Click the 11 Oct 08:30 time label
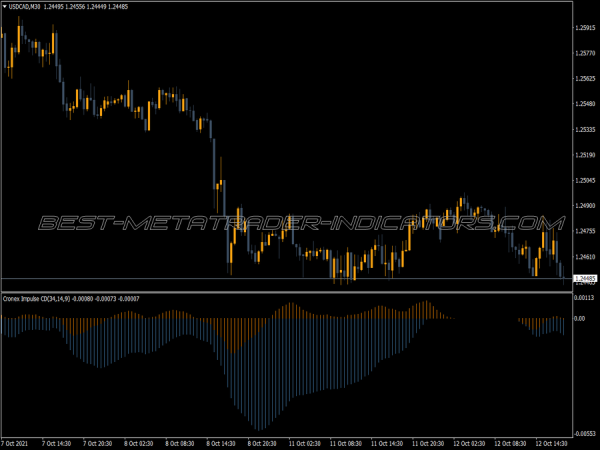Image resolution: width=600 pixels, height=450 pixels. click(x=346, y=443)
